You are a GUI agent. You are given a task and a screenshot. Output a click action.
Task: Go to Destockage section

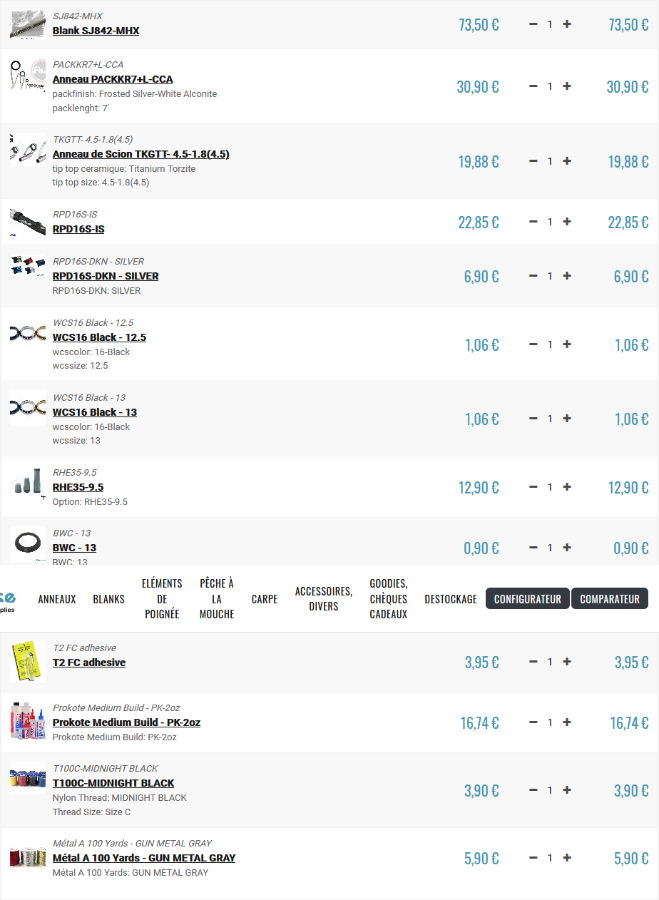(450, 599)
